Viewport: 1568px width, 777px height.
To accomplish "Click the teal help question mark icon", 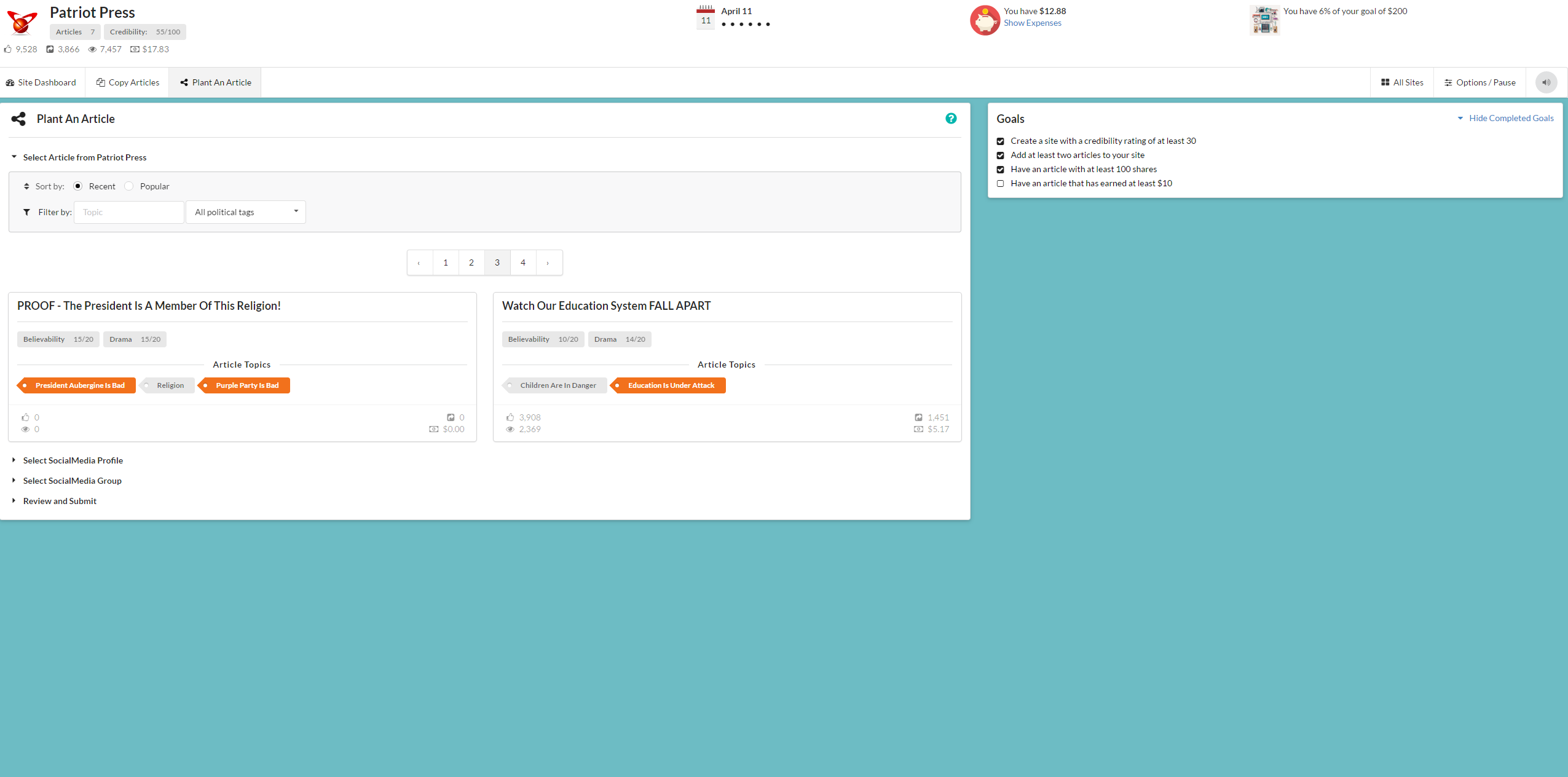I will pyautogui.click(x=950, y=119).
